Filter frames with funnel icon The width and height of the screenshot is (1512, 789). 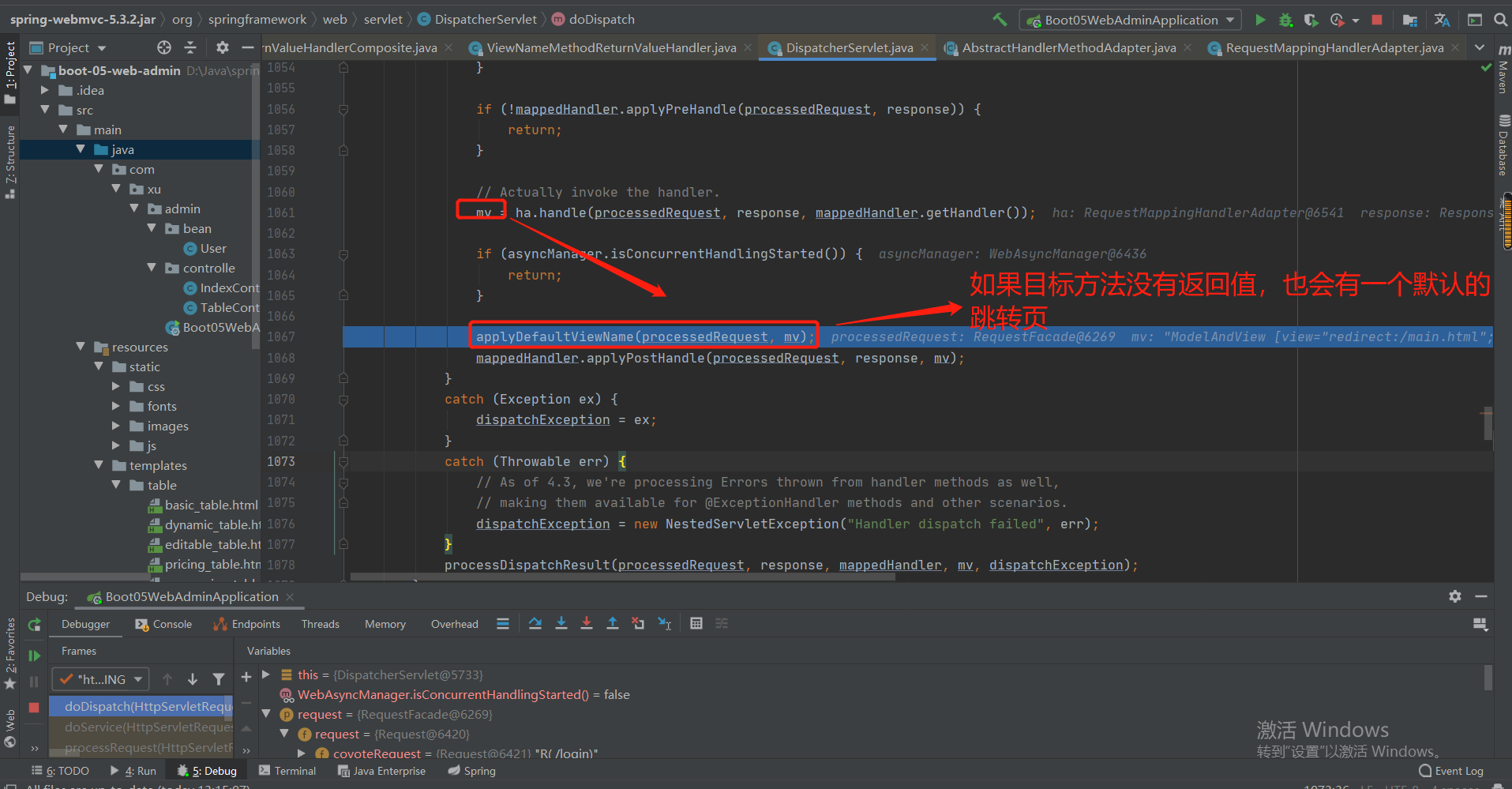tap(219, 678)
